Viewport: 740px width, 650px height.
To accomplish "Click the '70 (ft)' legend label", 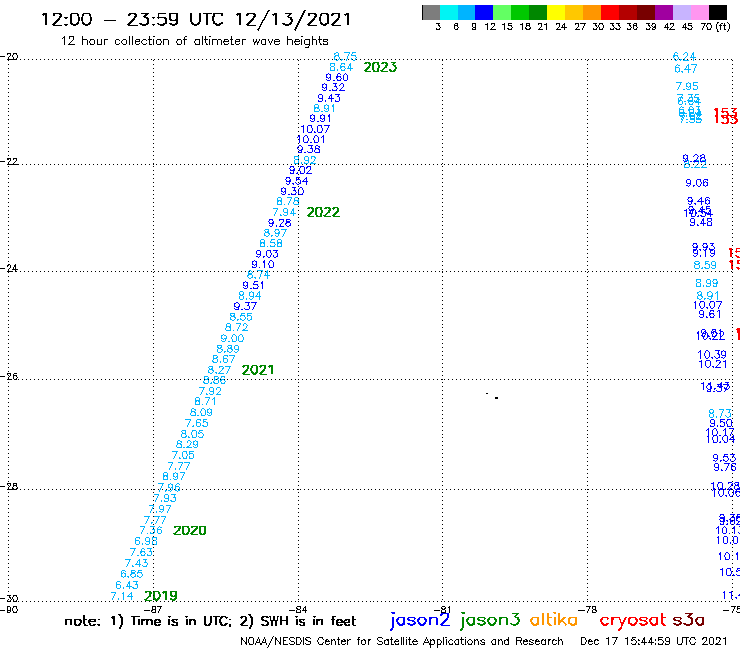I will (x=715, y=27).
